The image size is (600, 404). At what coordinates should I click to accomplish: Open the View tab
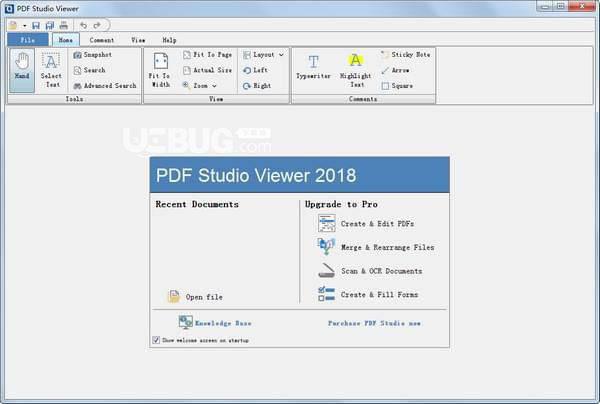138,40
